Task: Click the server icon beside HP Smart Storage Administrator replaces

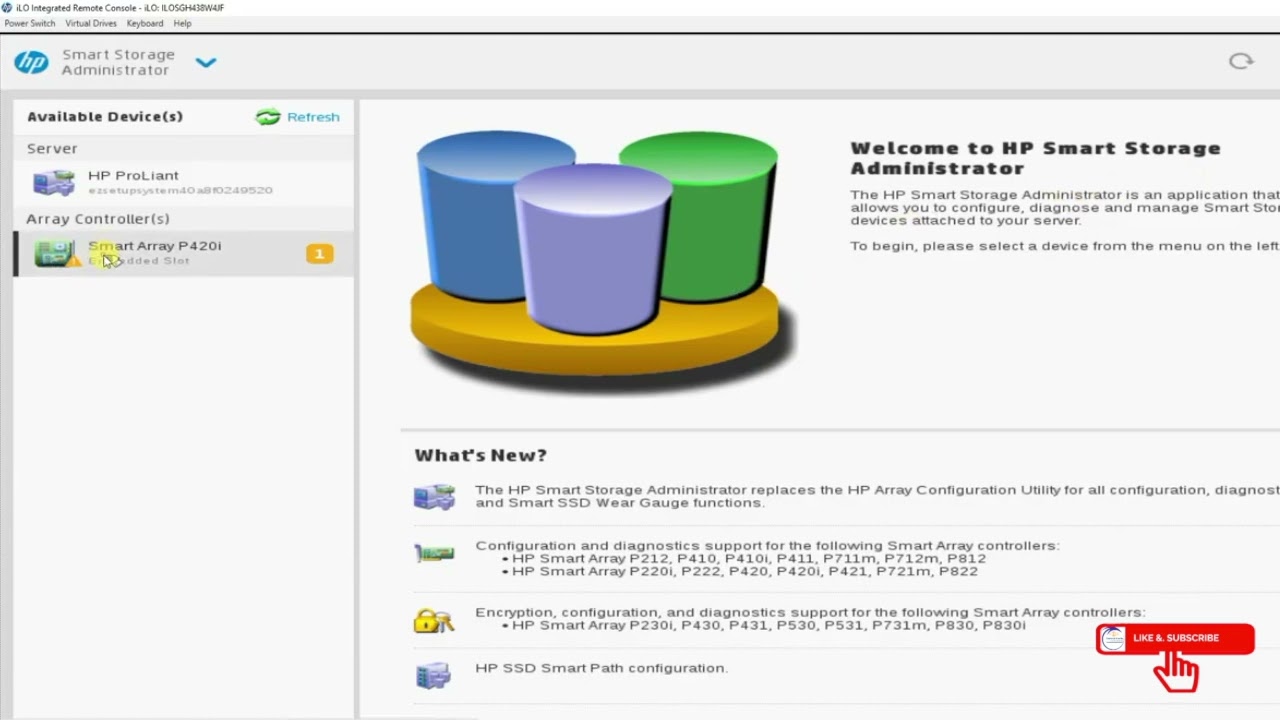Action: (434, 497)
